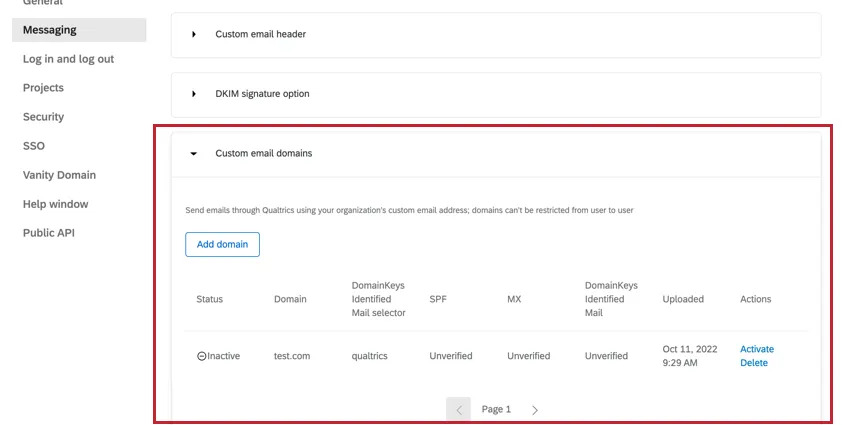Open the Public API section
Screen dimensions: 850x425
(x=49, y=233)
